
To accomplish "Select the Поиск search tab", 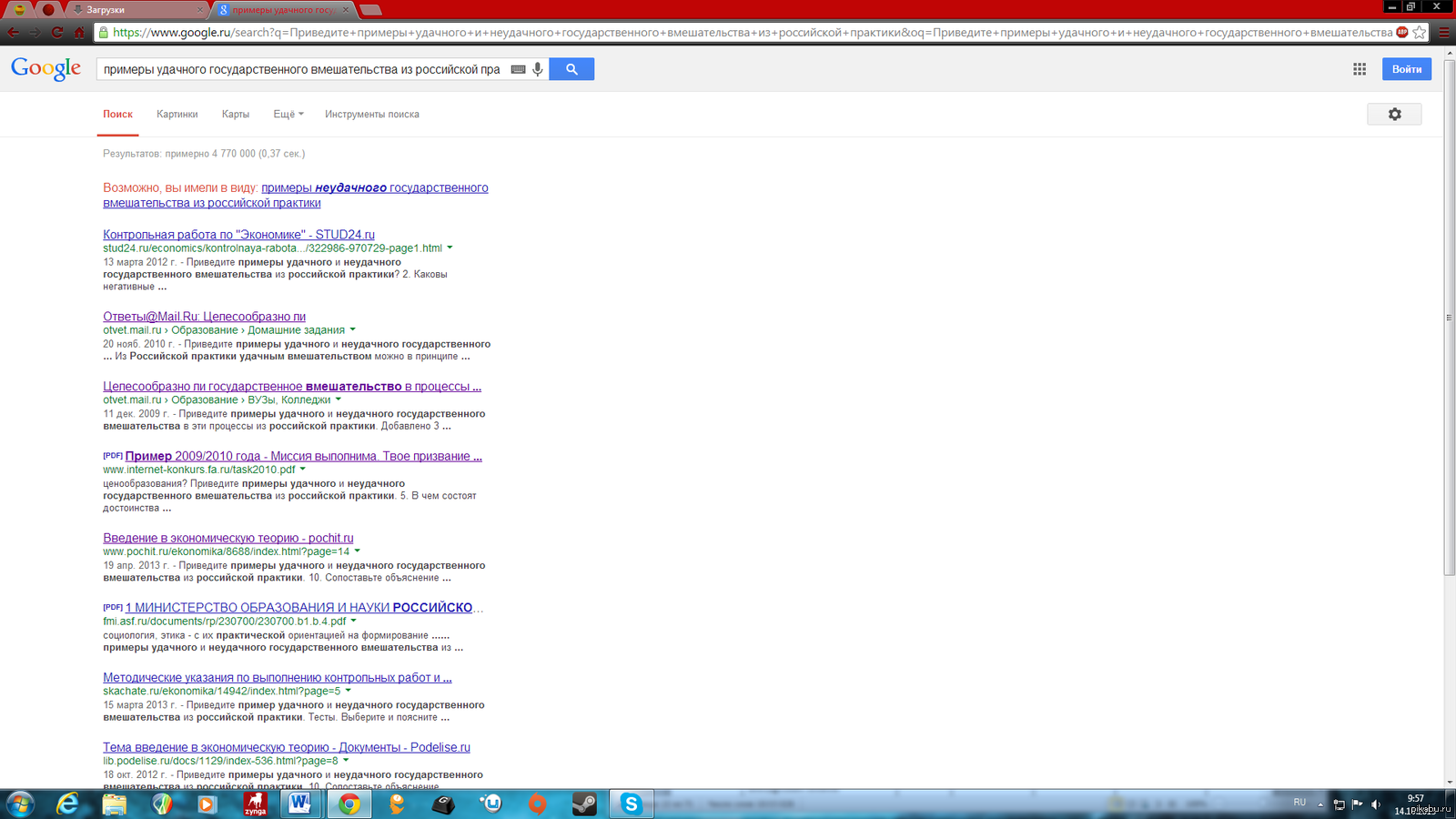I will (117, 115).
